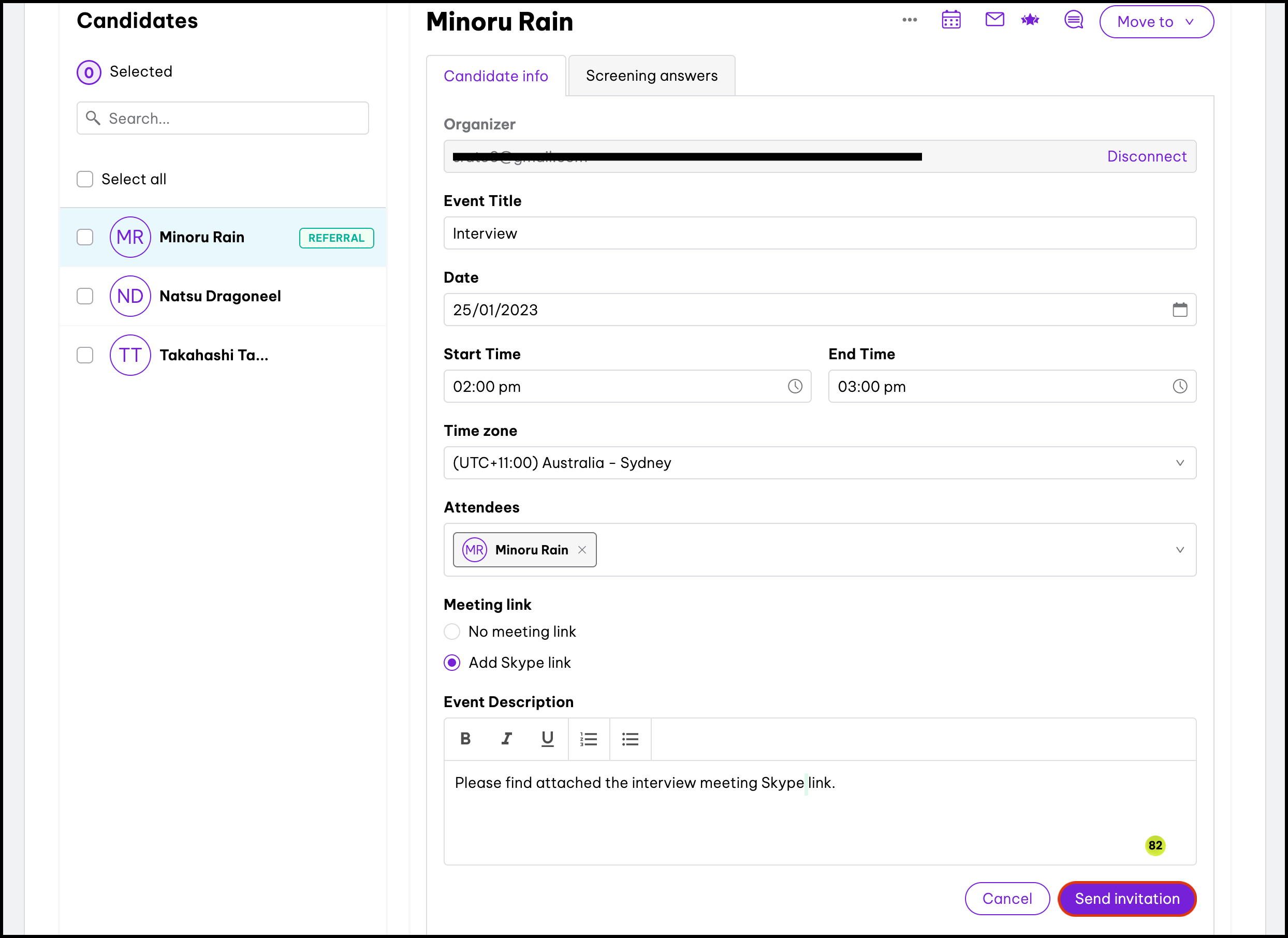Apply italic formatting in event description
This screenshot has width=1288, height=938.
click(506, 739)
